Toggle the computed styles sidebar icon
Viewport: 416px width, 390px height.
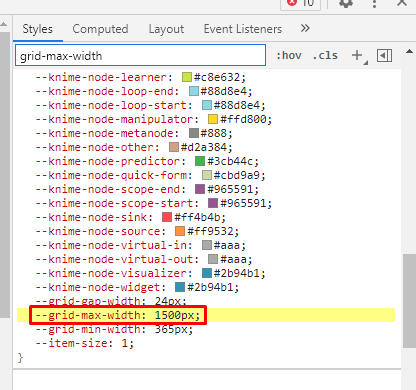[384, 56]
